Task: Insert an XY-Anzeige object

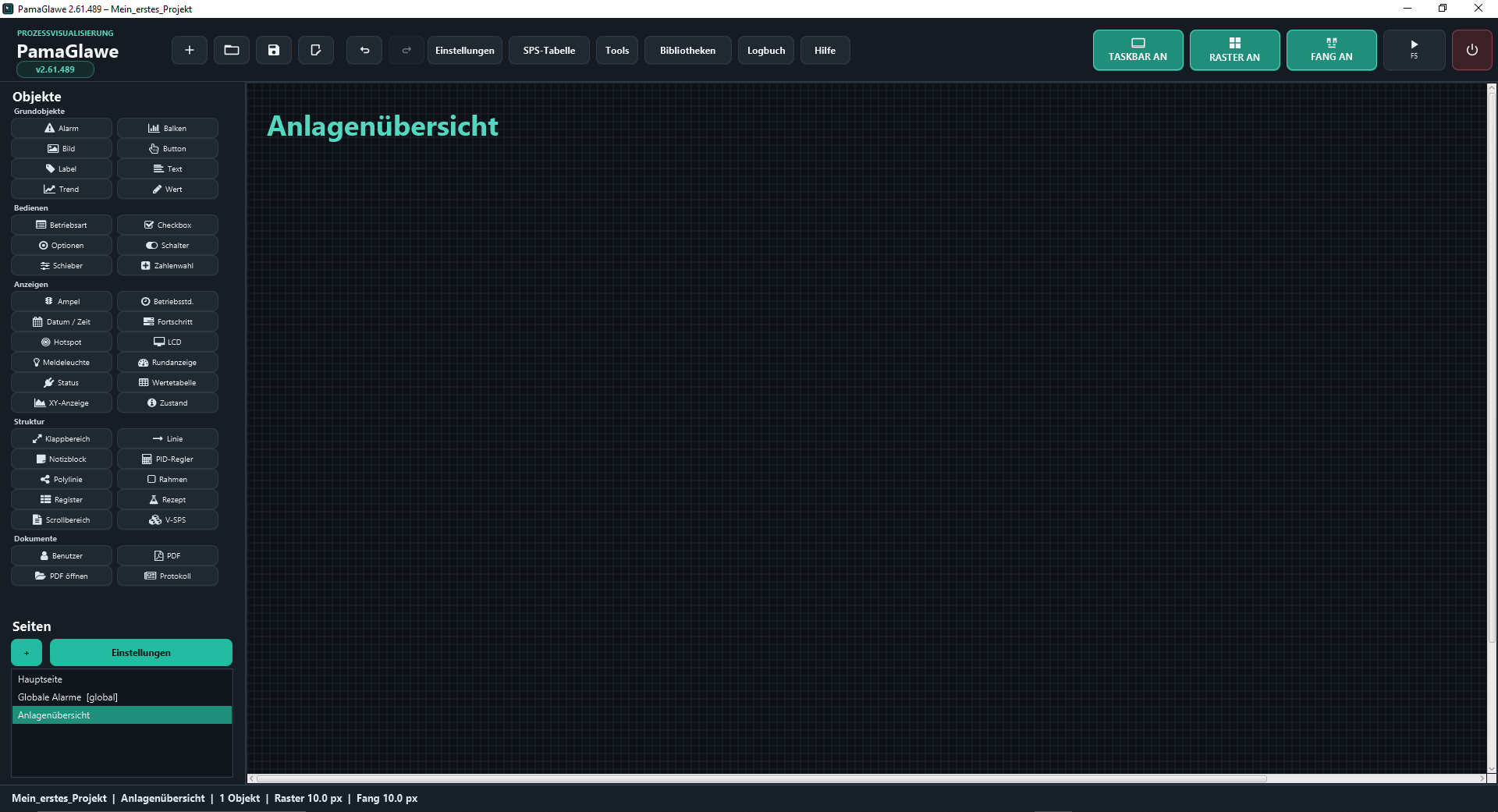Action: pos(62,402)
